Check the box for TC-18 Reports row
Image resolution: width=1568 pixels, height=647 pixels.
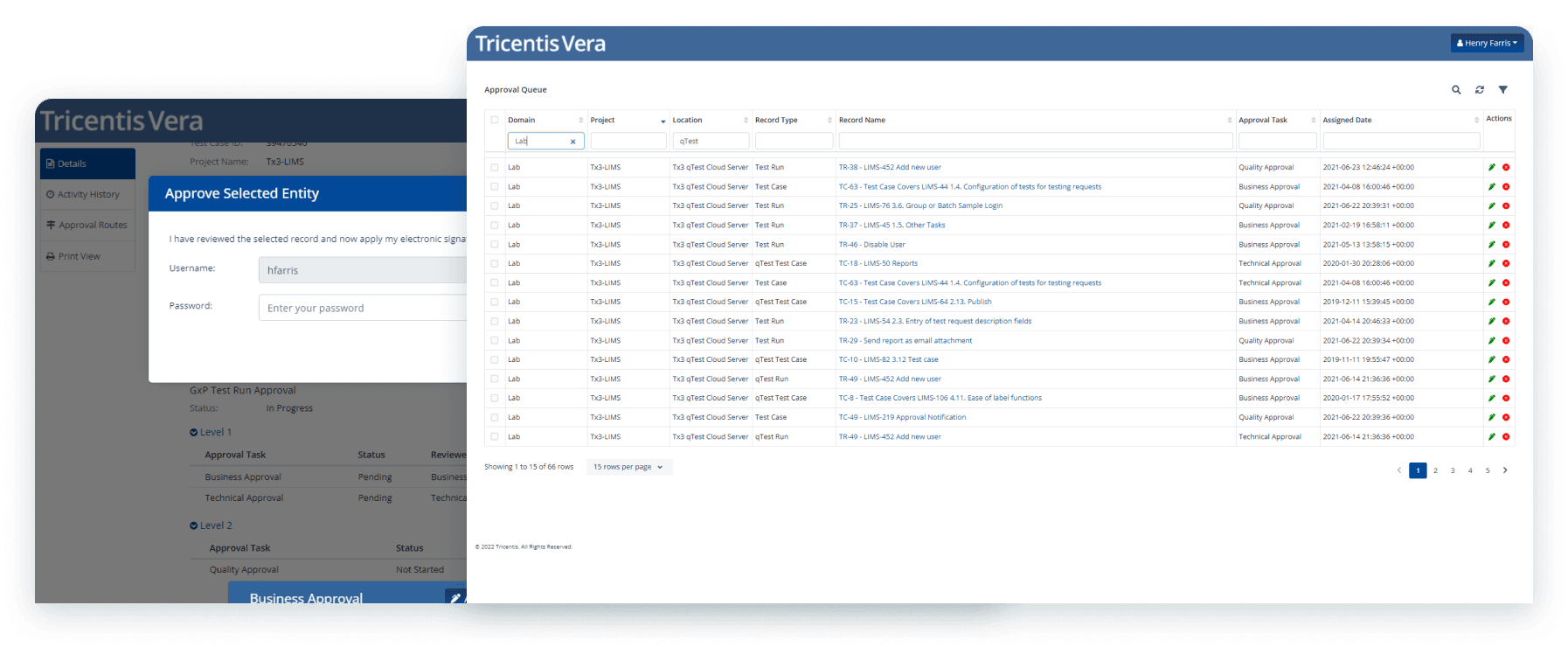tap(495, 263)
